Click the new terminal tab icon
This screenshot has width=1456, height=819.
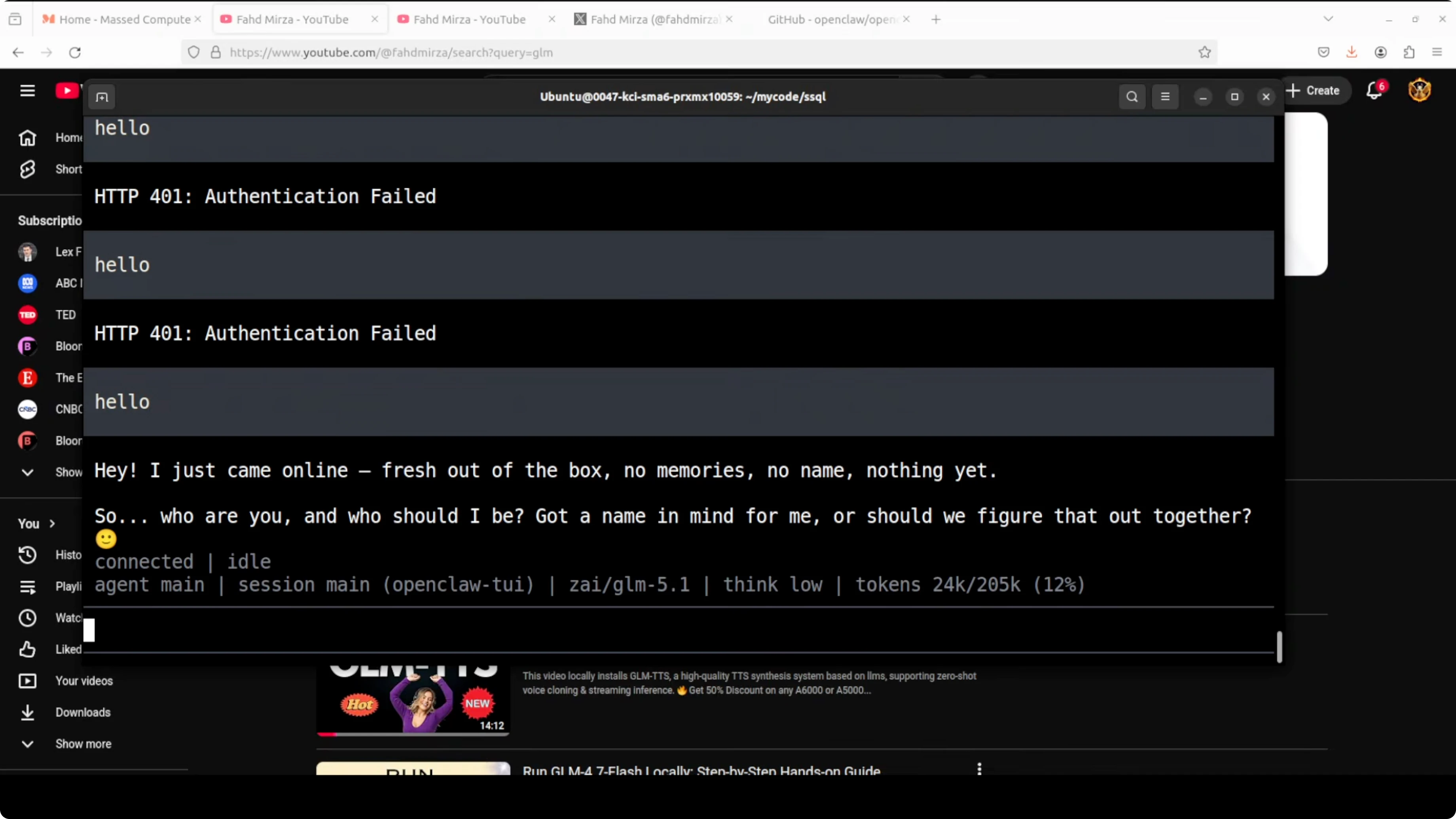coord(102,97)
